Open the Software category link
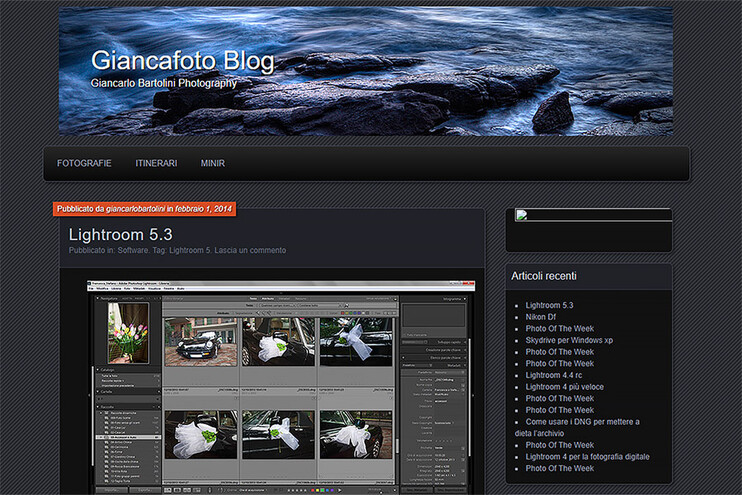The image size is (742, 495). (132, 250)
